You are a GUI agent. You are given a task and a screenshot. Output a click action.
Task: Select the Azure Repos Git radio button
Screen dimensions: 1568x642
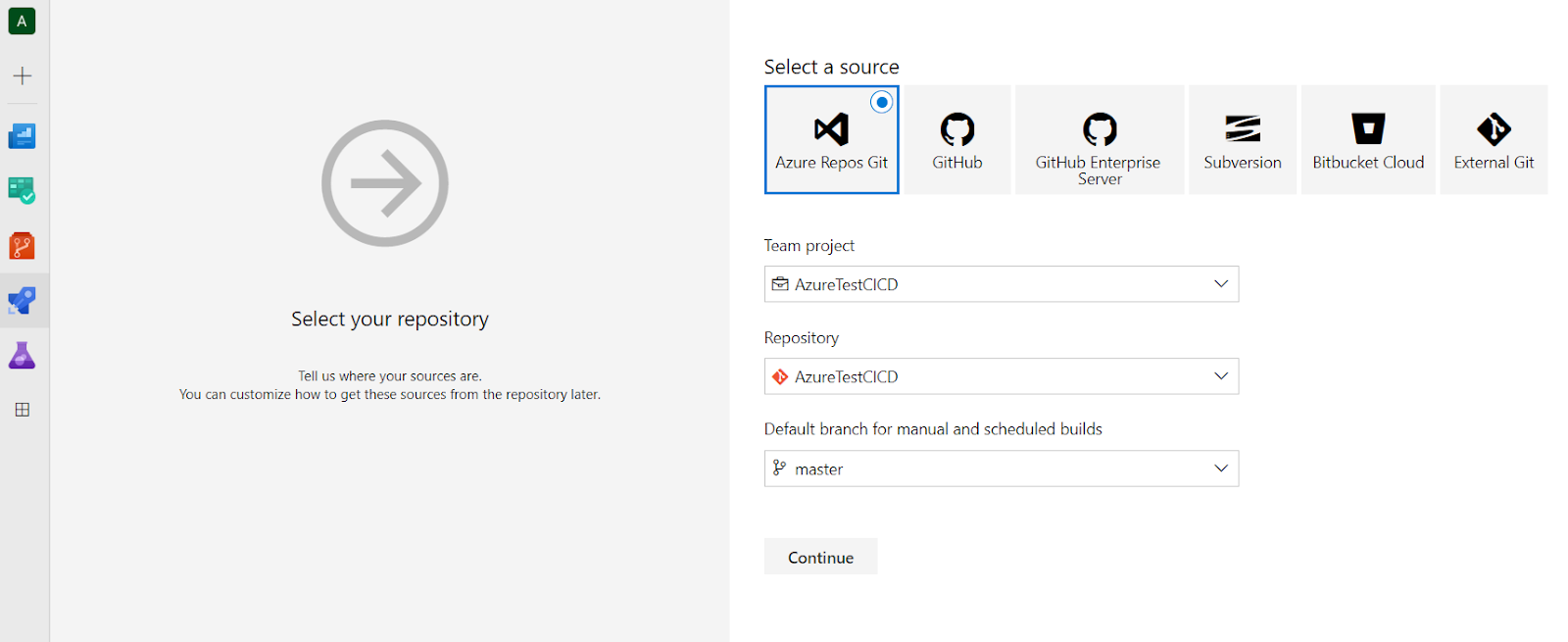pyautogui.click(x=882, y=102)
